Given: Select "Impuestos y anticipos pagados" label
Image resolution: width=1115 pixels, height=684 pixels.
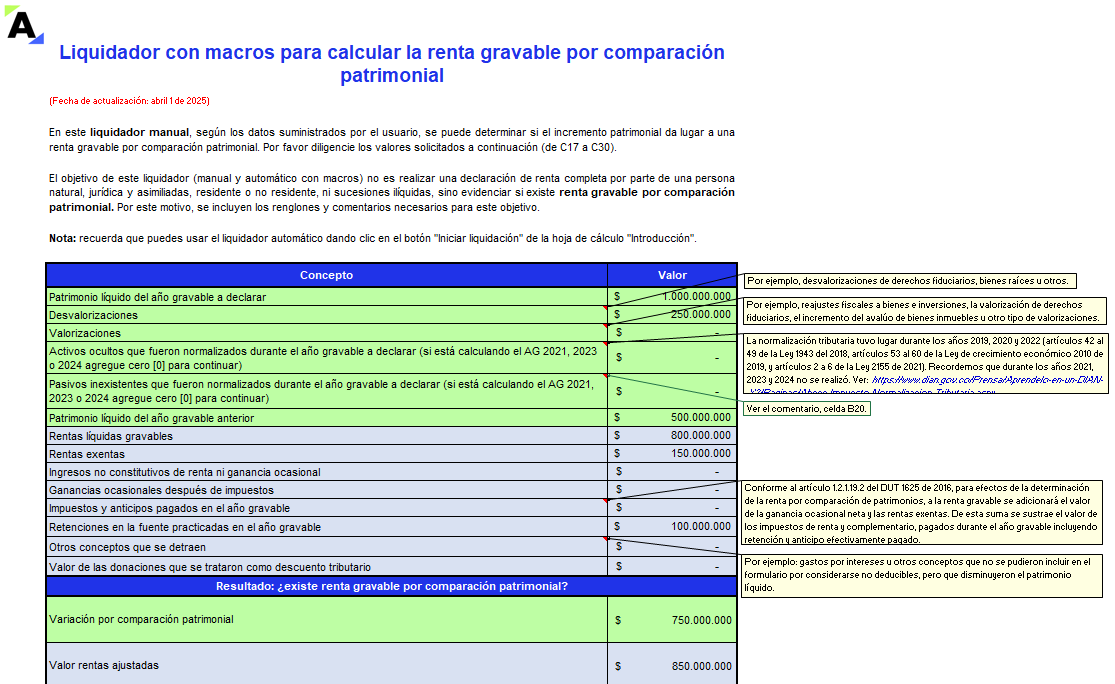Looking at the screenshot, I should (326, 508).
